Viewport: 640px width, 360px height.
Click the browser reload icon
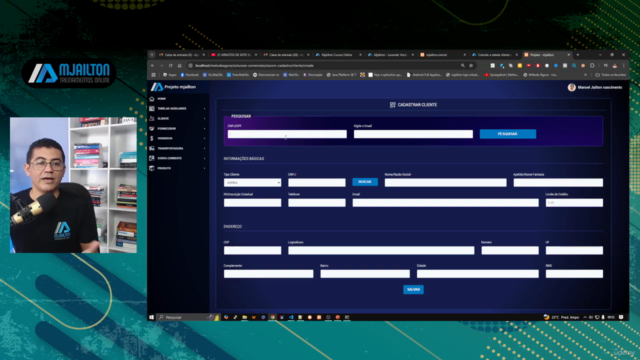(171, 65)
